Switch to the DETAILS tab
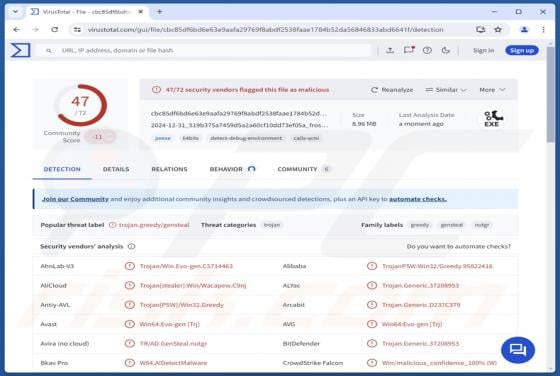 tap(116, 169)
